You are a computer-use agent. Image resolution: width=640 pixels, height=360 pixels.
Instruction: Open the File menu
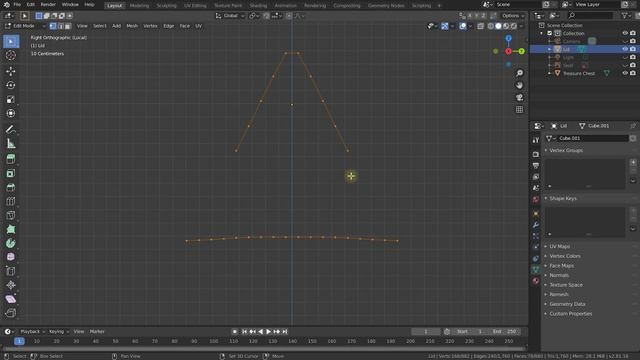[17, 4]
